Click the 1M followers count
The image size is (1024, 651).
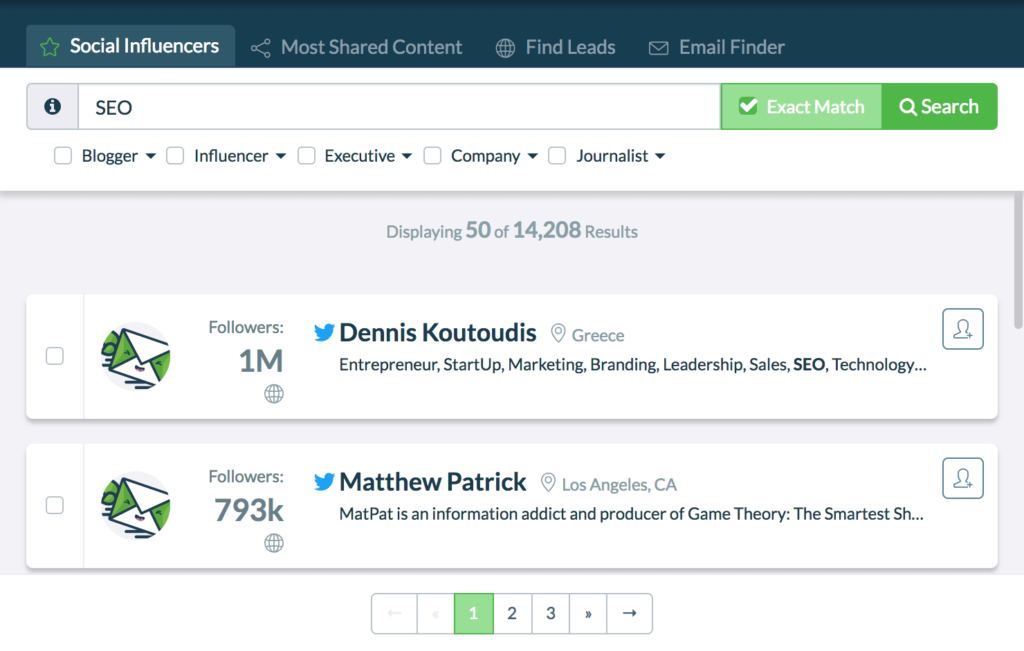261,361
